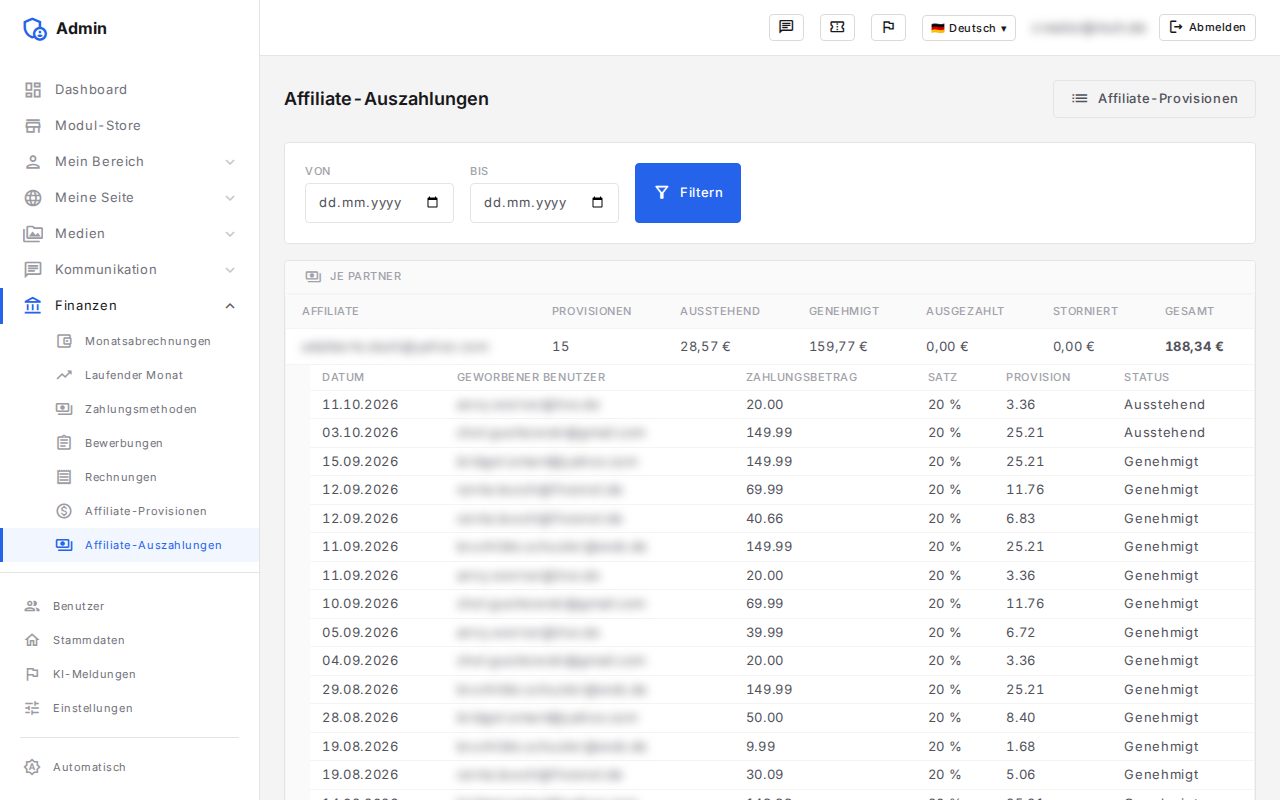Click the provision value 6.72
This screenshot has height=800, width=1280.
click(x=1021, y=633)
